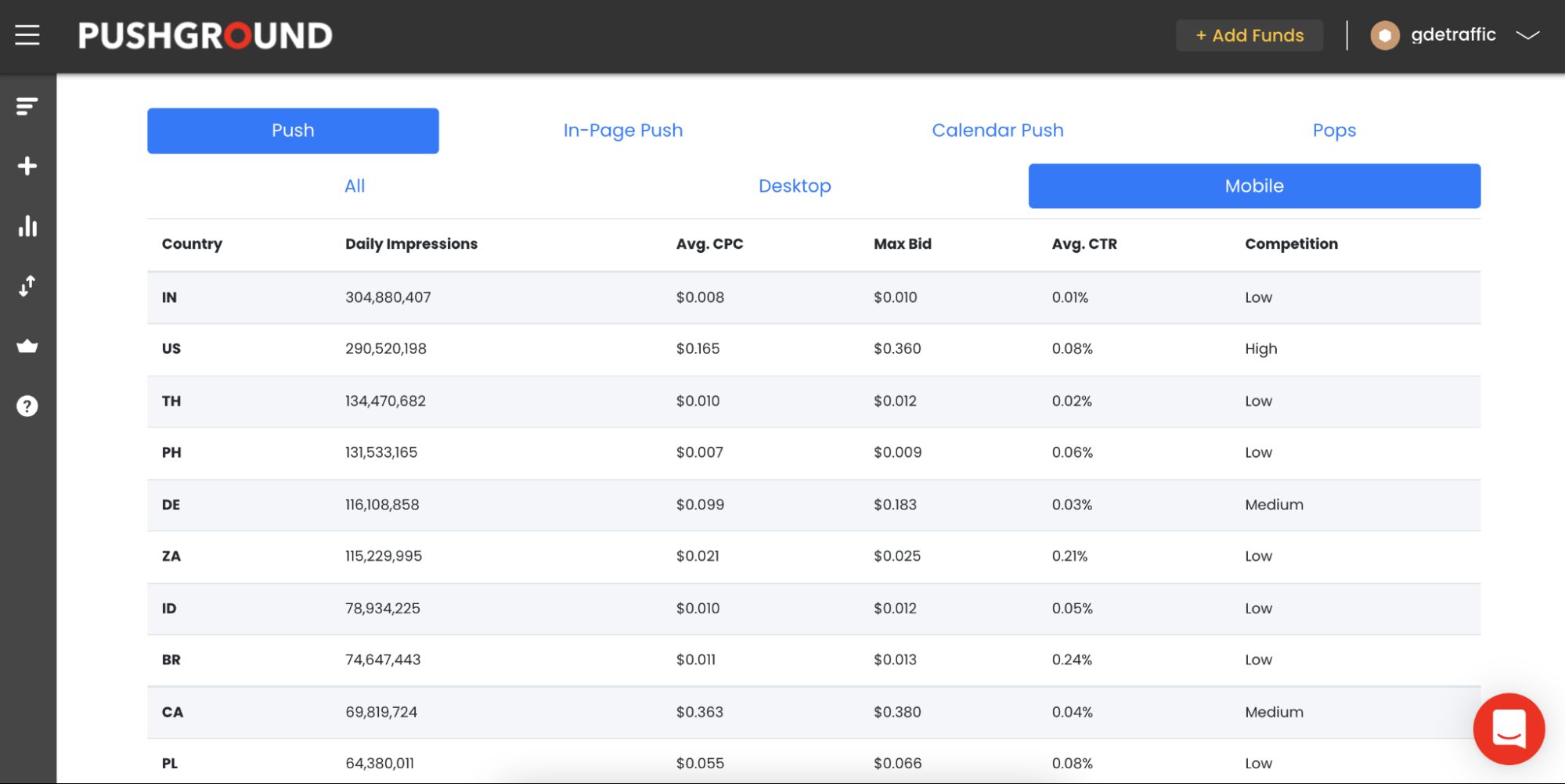Click the gdetraffic profile avatar icon
The width and height of the screenshot is (1565, 784).
pyautogui.click(x=1384, y=35)
